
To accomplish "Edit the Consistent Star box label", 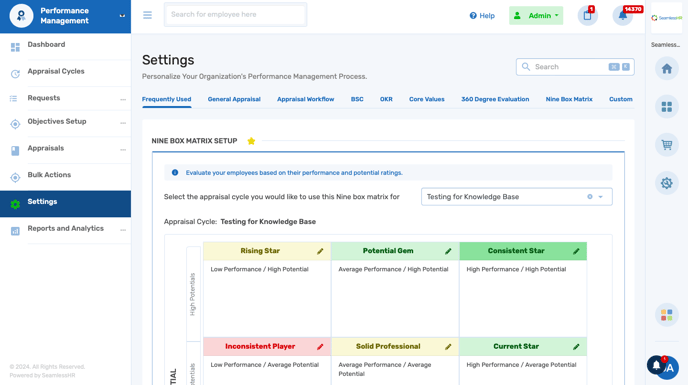I will [576, 251].
